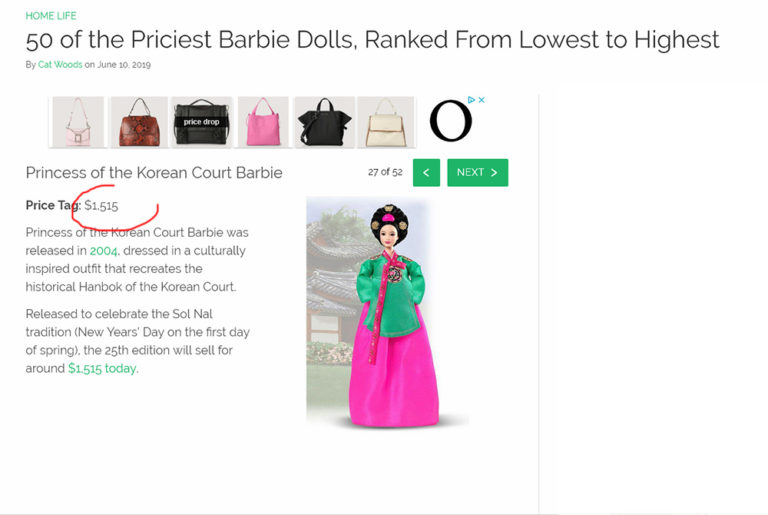This screenshot has height=515, width=768.
Task: Click the '$1,515 today' green link
Action: point(102,368)
